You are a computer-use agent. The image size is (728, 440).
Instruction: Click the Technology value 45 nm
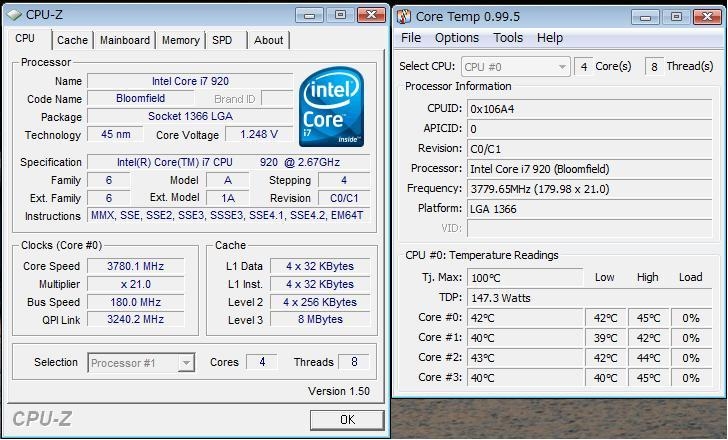coord(116,135)
